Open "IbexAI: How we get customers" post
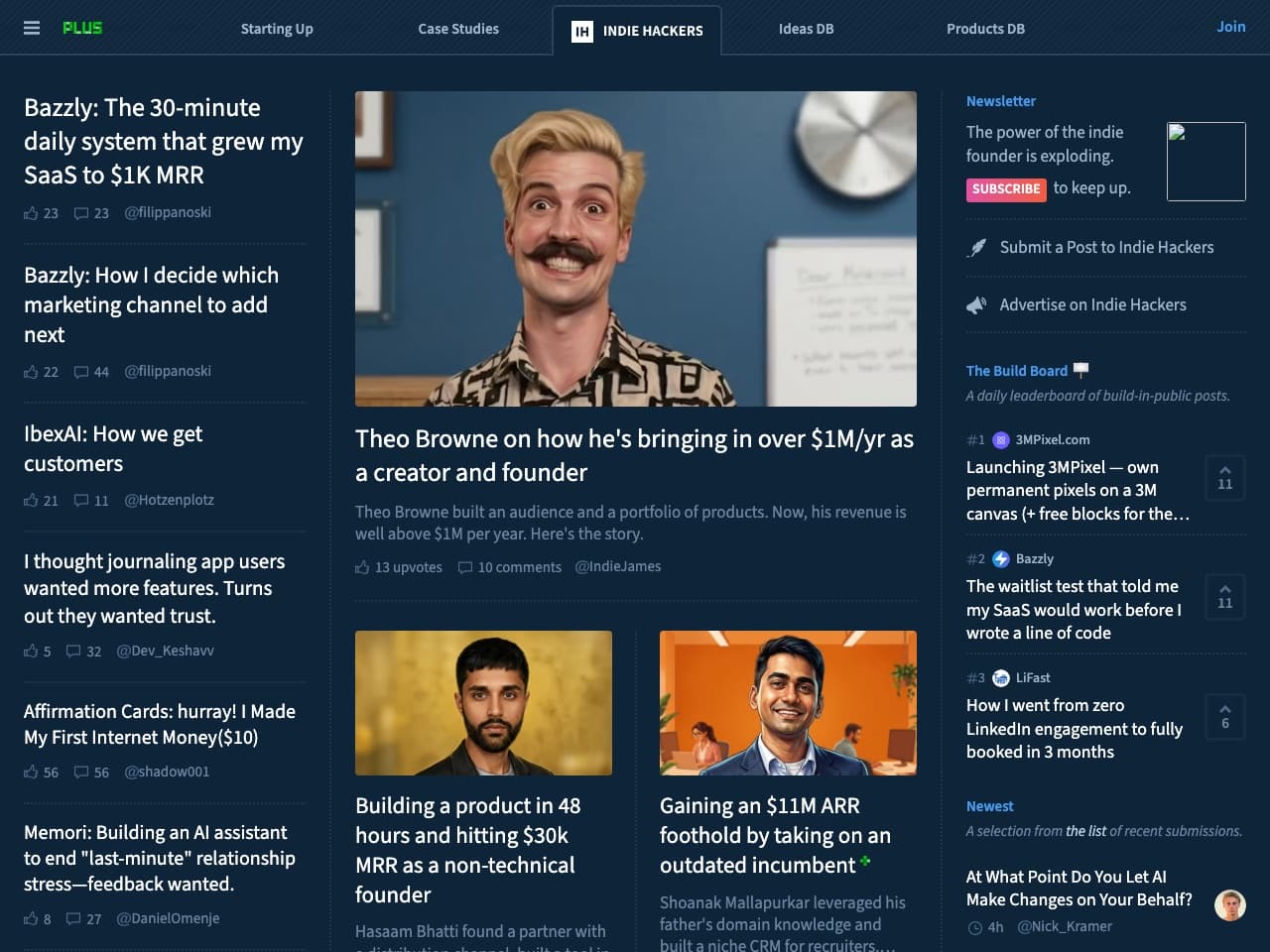Viewport: 1270px width, 952px height. click(113, 449)
